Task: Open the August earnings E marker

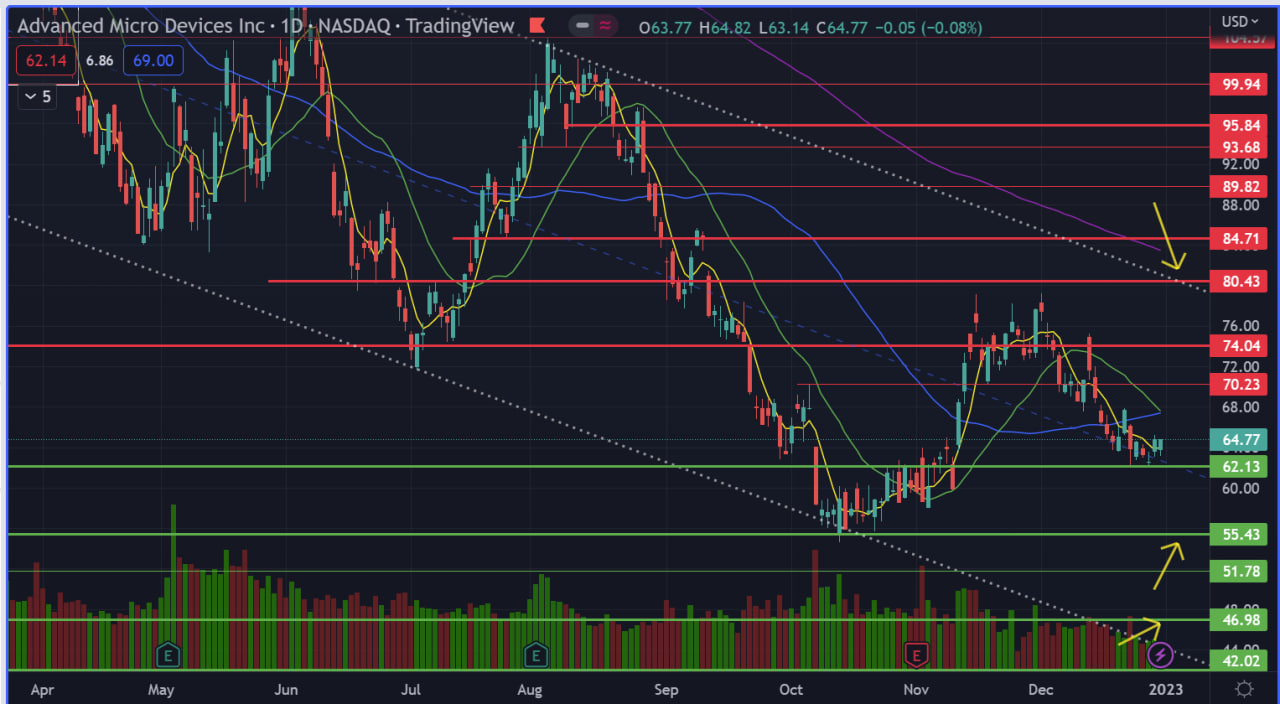Action: pos(537,654)
